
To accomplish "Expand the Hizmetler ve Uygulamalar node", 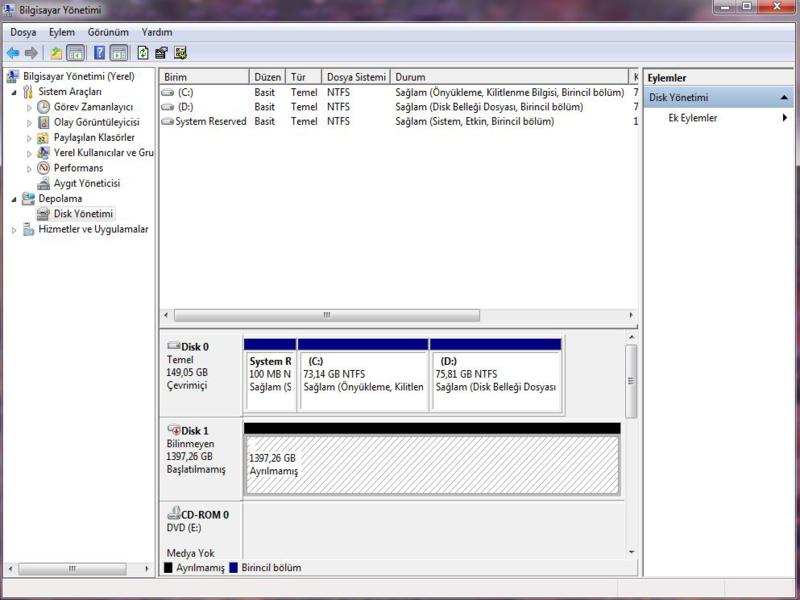I will point(15,230).
